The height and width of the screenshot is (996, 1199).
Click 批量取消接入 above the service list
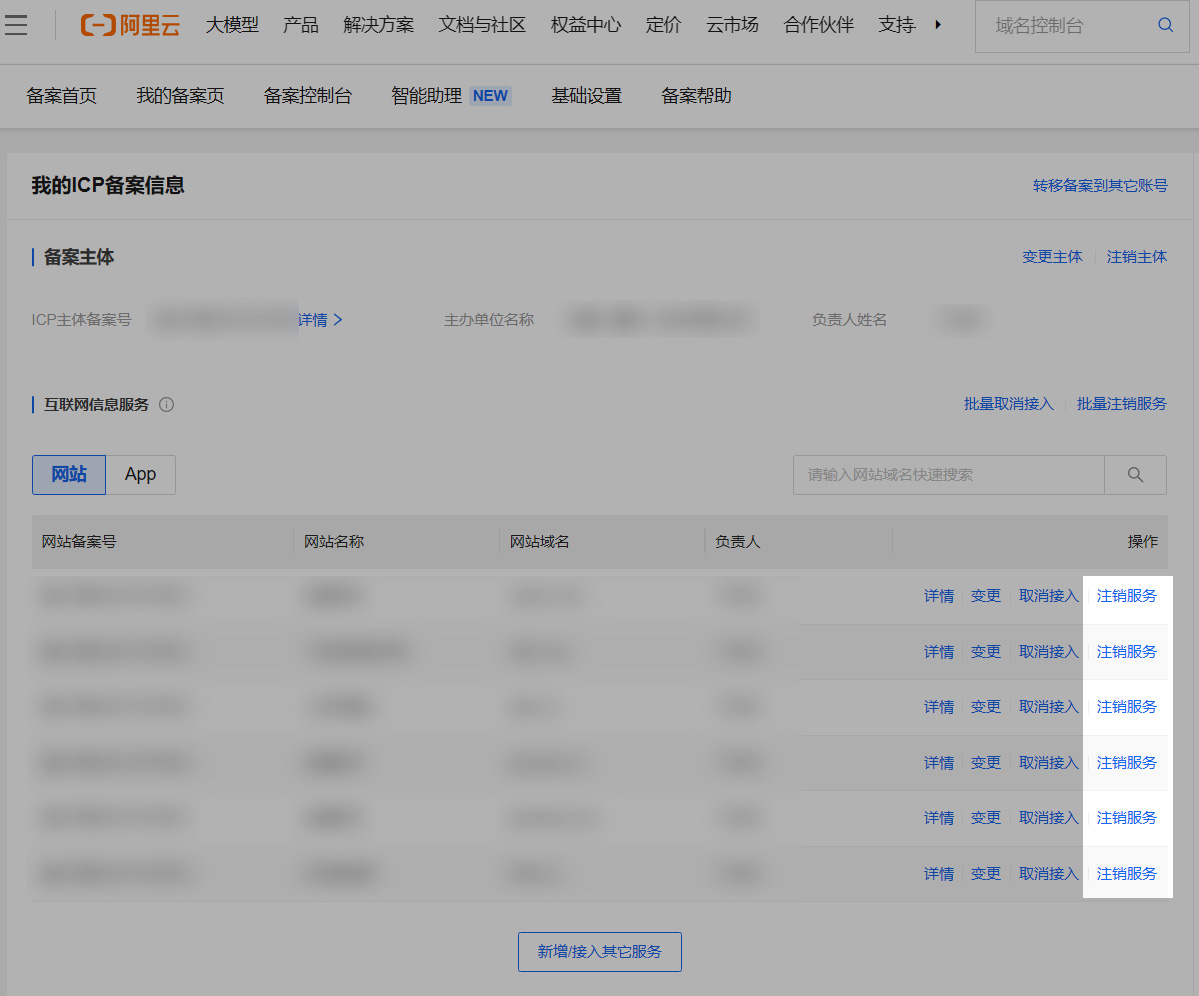(1008, 404)
